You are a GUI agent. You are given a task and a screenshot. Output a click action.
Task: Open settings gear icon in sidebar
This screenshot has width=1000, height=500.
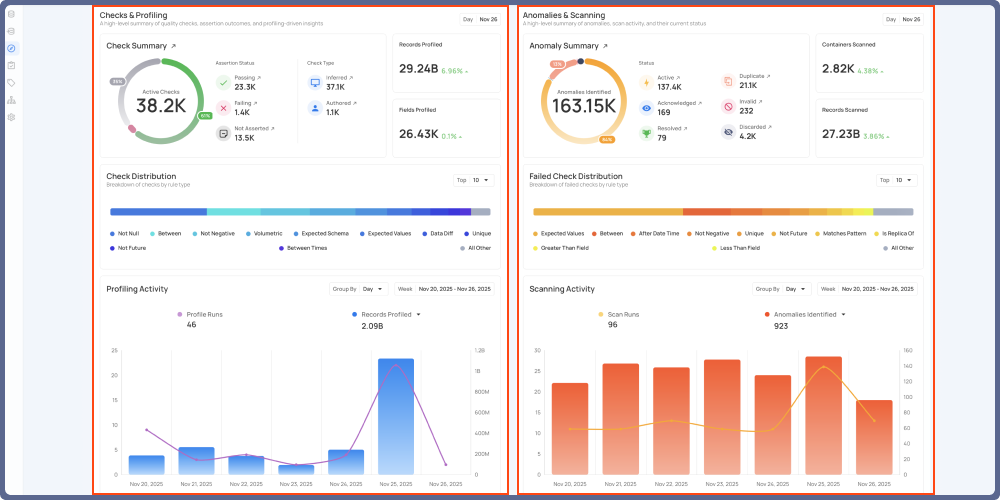(x=11, y=117)
